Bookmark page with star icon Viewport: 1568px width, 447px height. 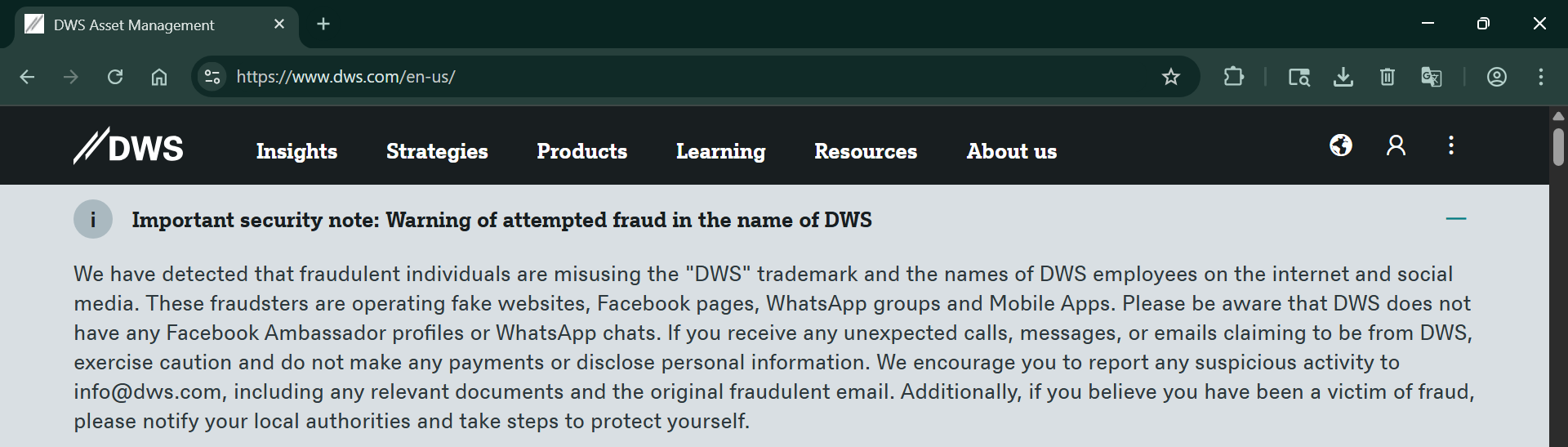tap(1170, 77)
